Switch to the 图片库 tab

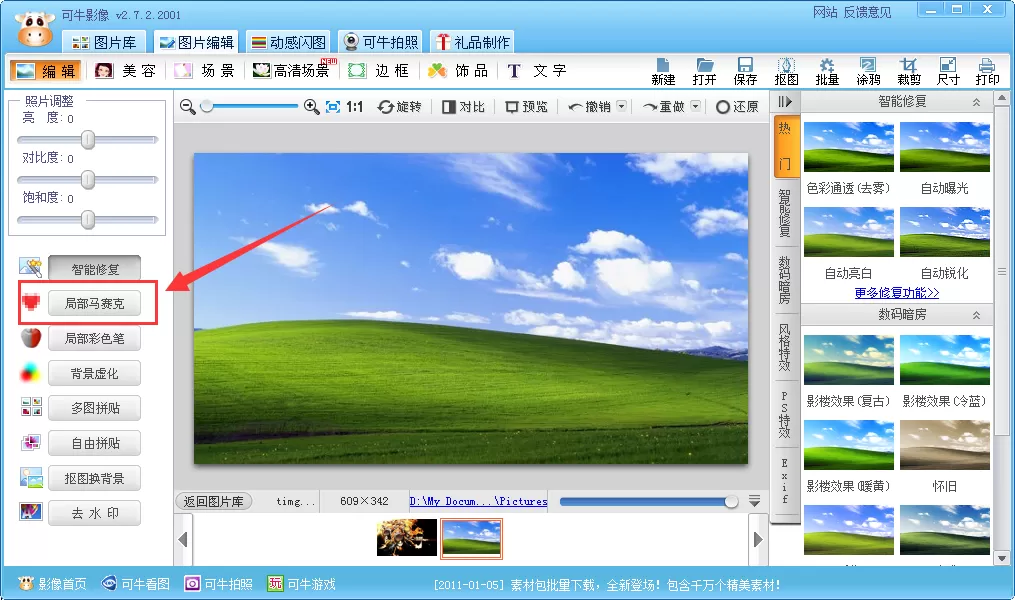(x=104, y=43)
